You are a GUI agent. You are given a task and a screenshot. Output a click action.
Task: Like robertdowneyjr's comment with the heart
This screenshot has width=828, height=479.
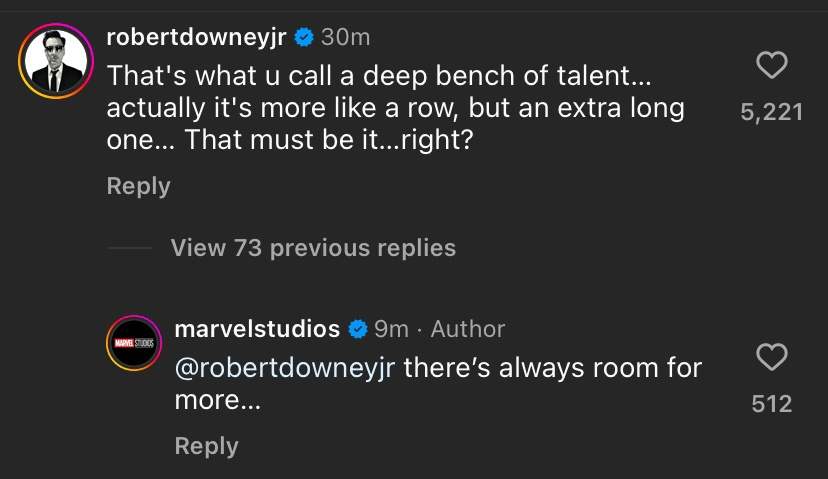tap(772, 67)
